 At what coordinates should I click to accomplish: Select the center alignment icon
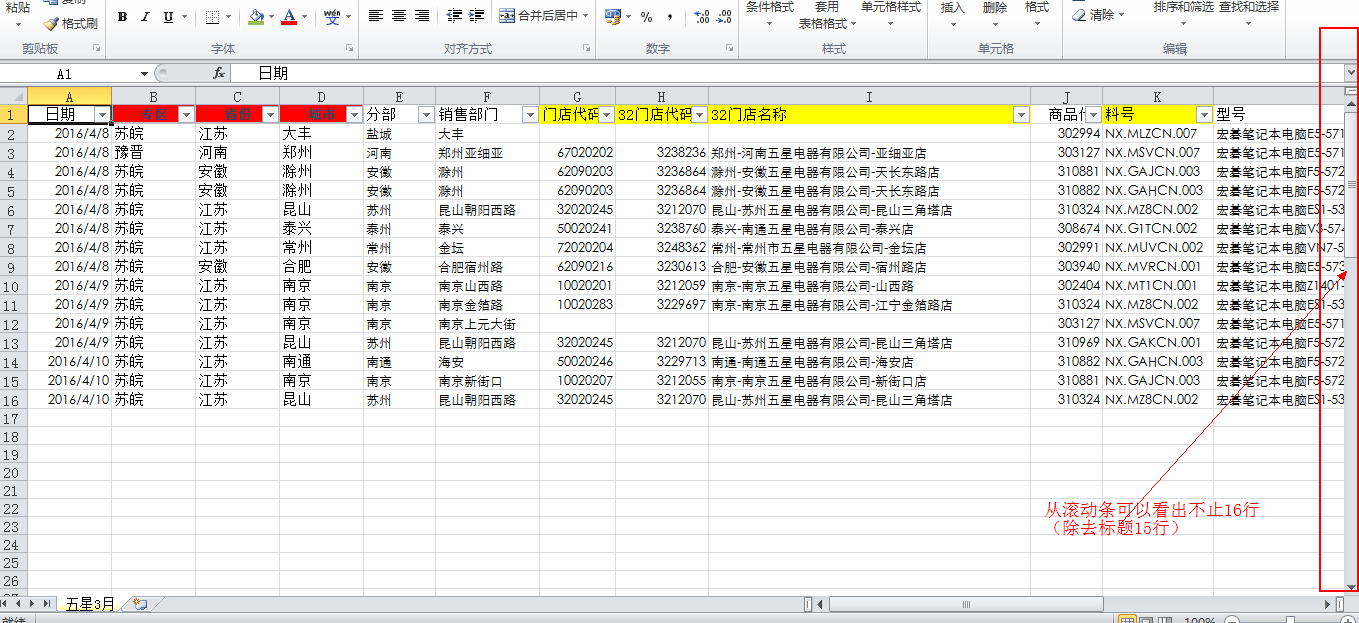coord(398,15)
